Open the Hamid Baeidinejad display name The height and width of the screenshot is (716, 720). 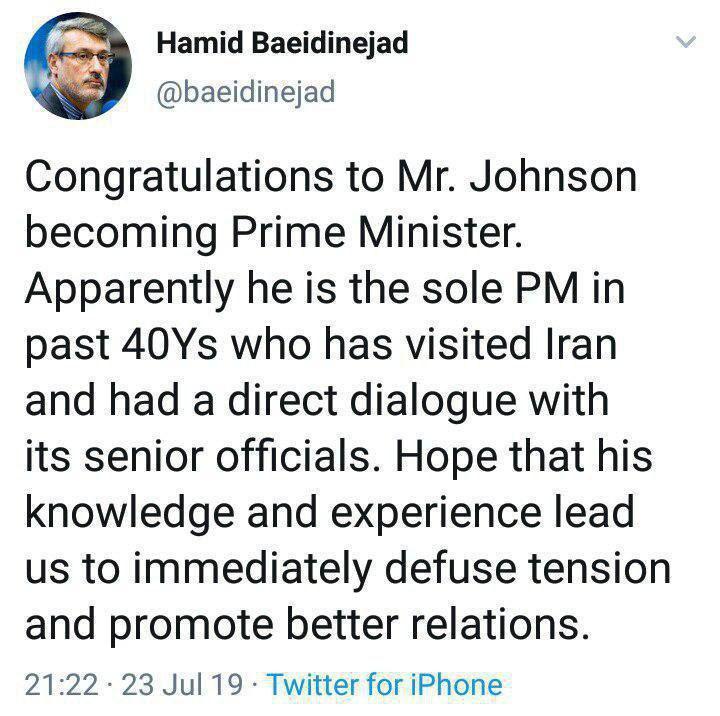point(282,43)
